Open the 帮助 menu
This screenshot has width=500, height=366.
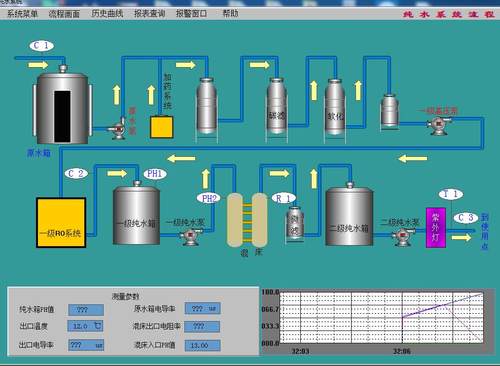[230, 14]
